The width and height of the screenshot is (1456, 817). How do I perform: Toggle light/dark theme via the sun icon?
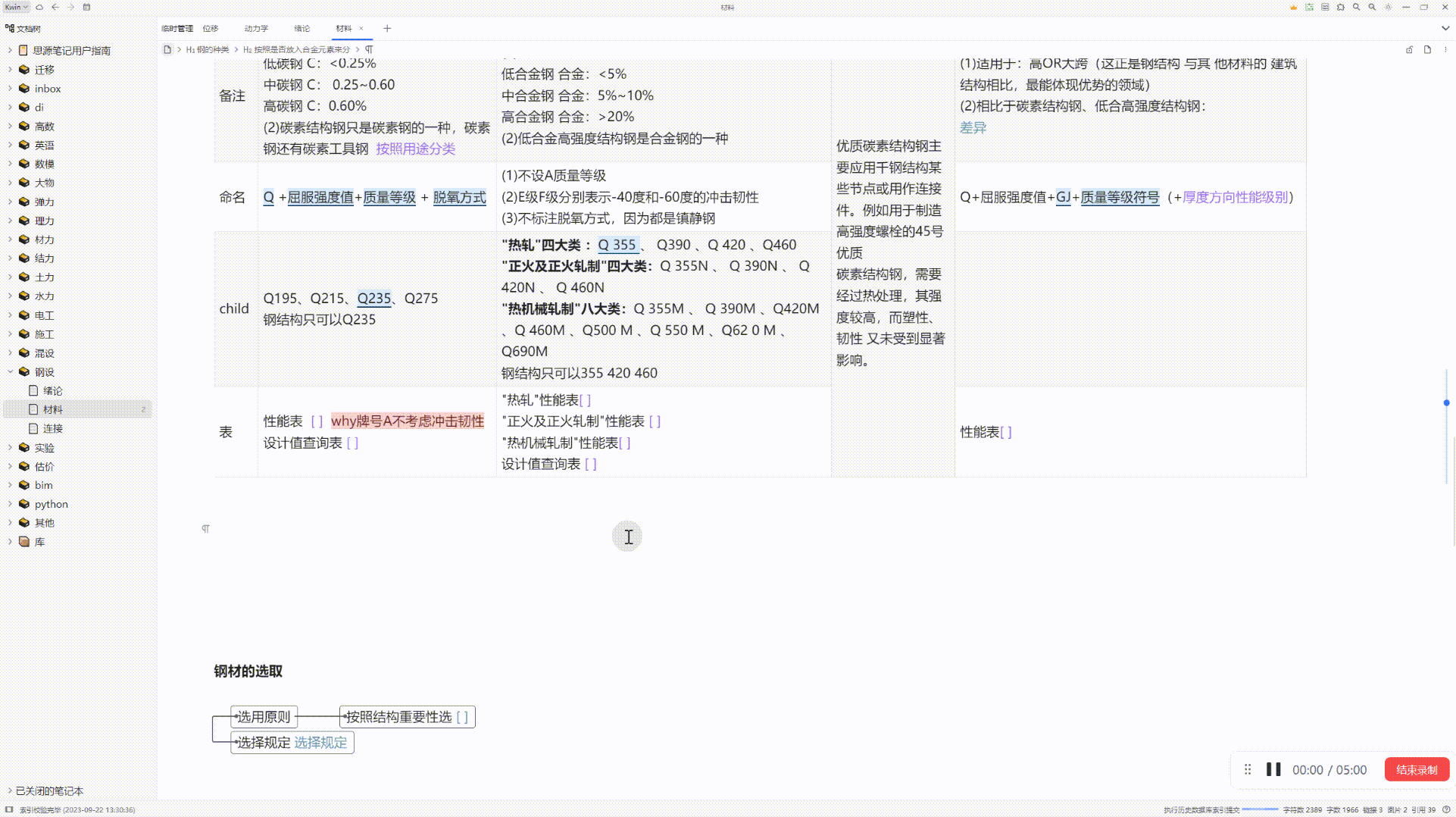(x=1388, y=7)
